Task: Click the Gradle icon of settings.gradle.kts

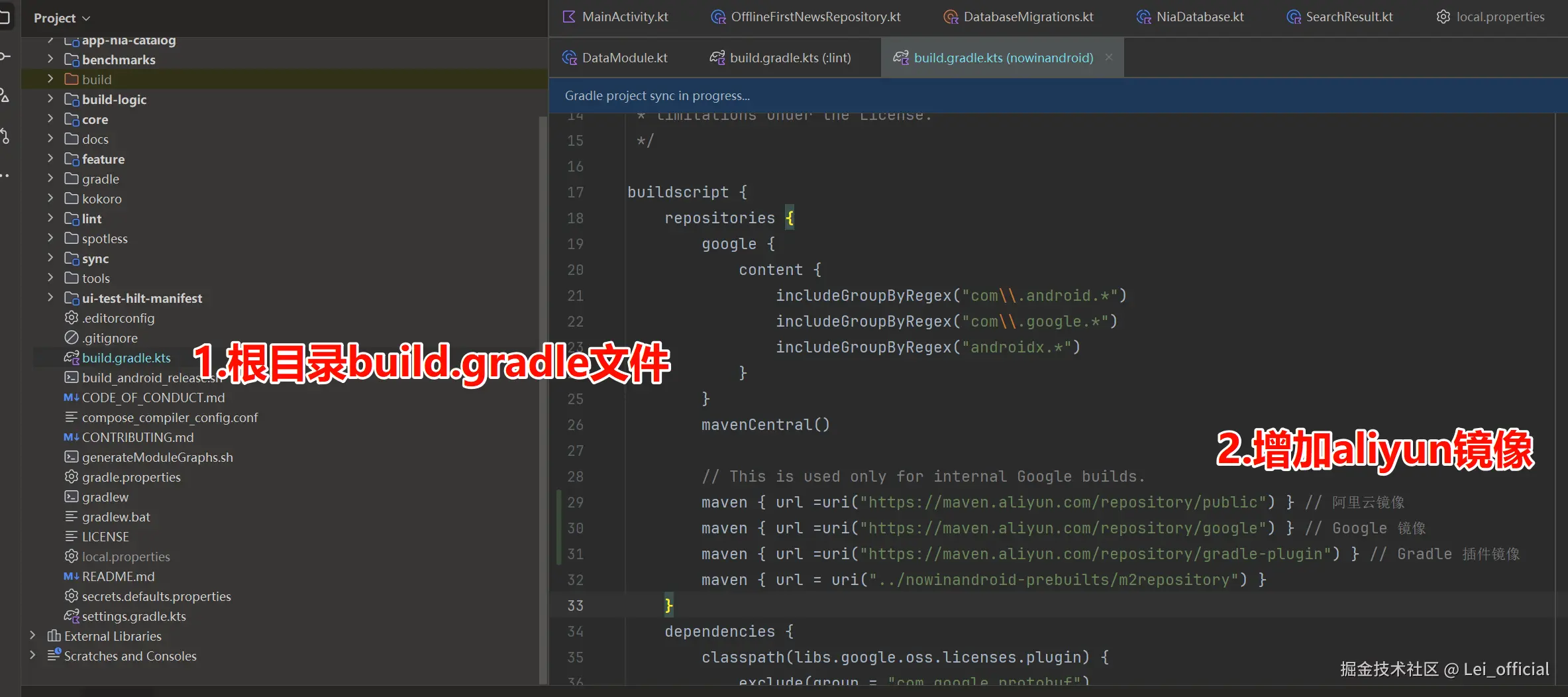Action: 72,616
